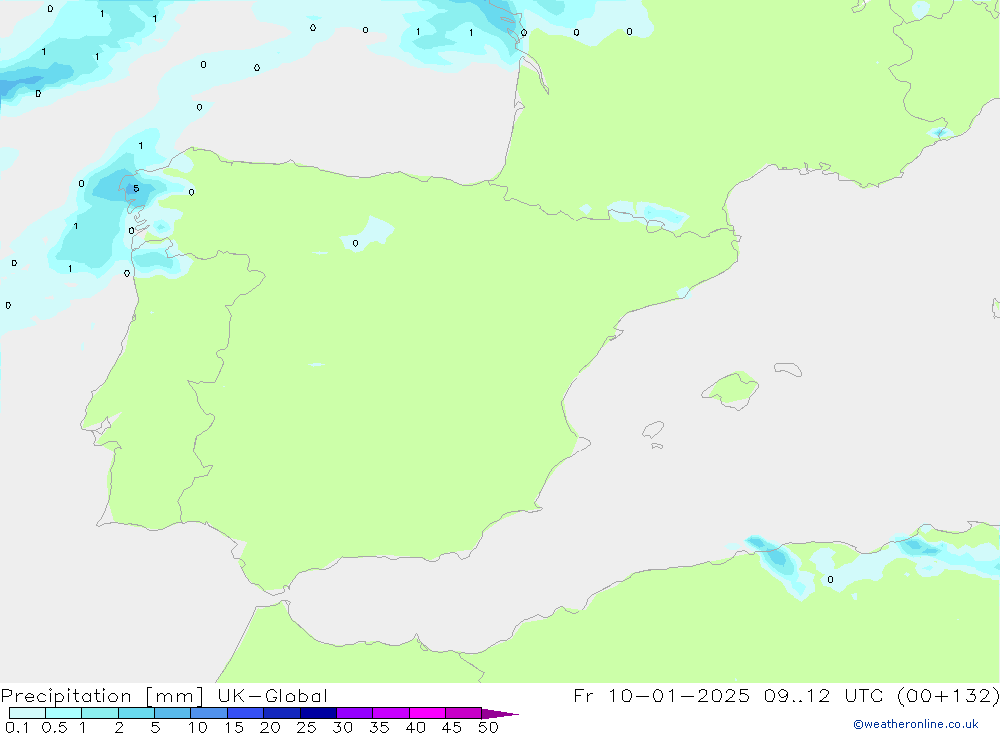Click the '15' legend scale label

(x=234, y=727)
